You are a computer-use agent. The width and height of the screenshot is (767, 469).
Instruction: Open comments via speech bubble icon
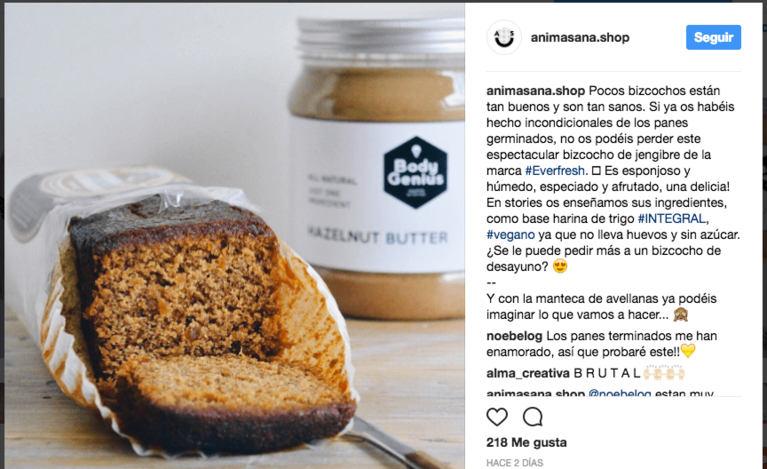click(532, 417)
